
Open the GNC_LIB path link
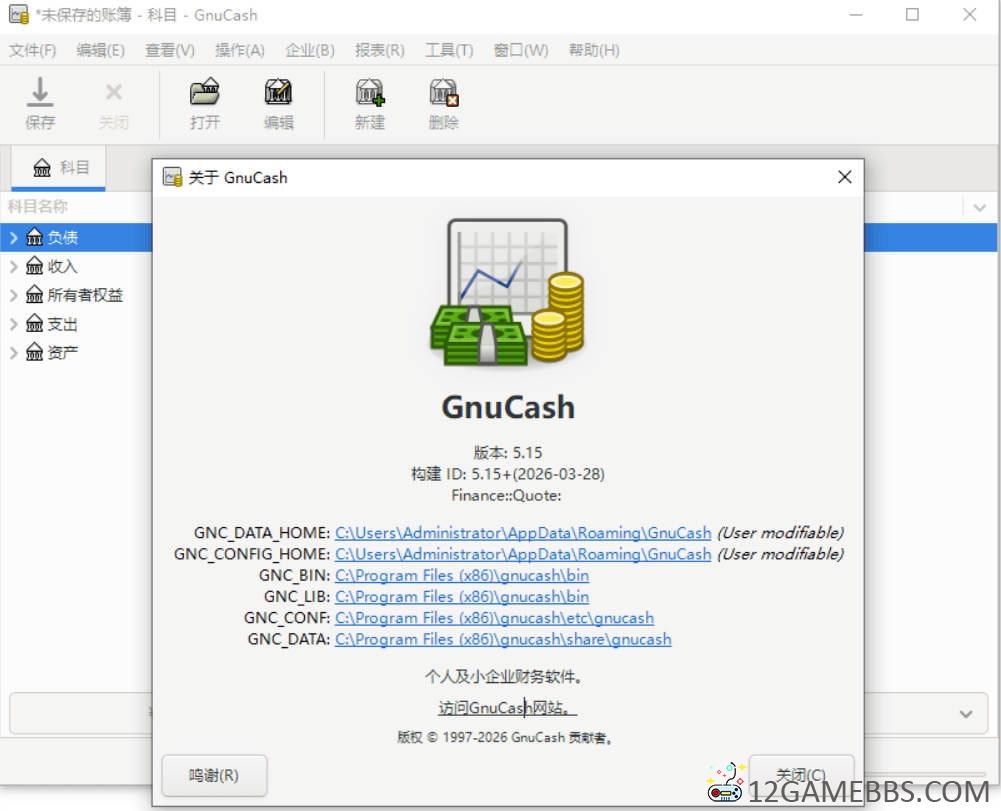pos(462,596)
